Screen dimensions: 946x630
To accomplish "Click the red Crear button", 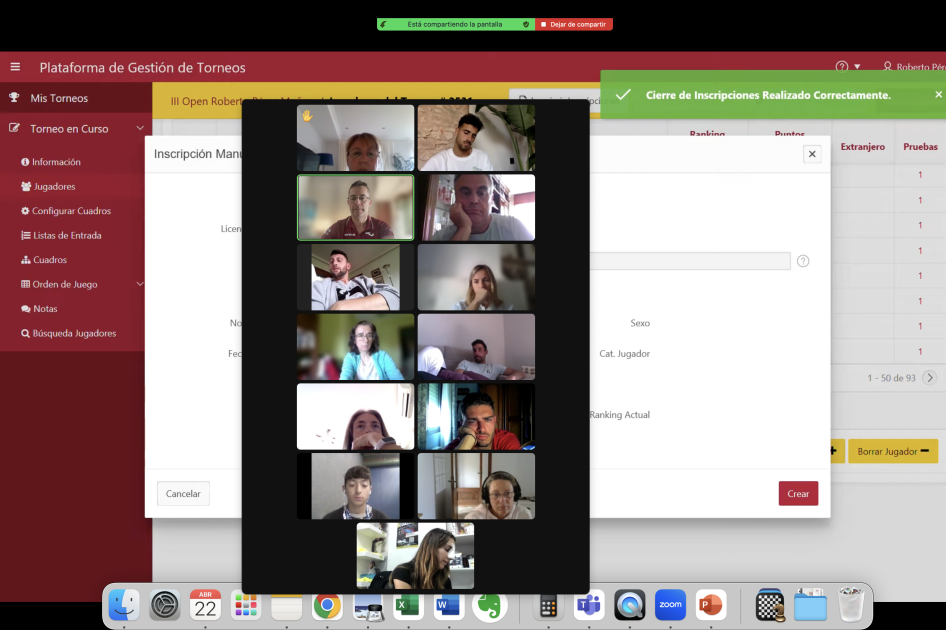I will [x=798, y=494].
